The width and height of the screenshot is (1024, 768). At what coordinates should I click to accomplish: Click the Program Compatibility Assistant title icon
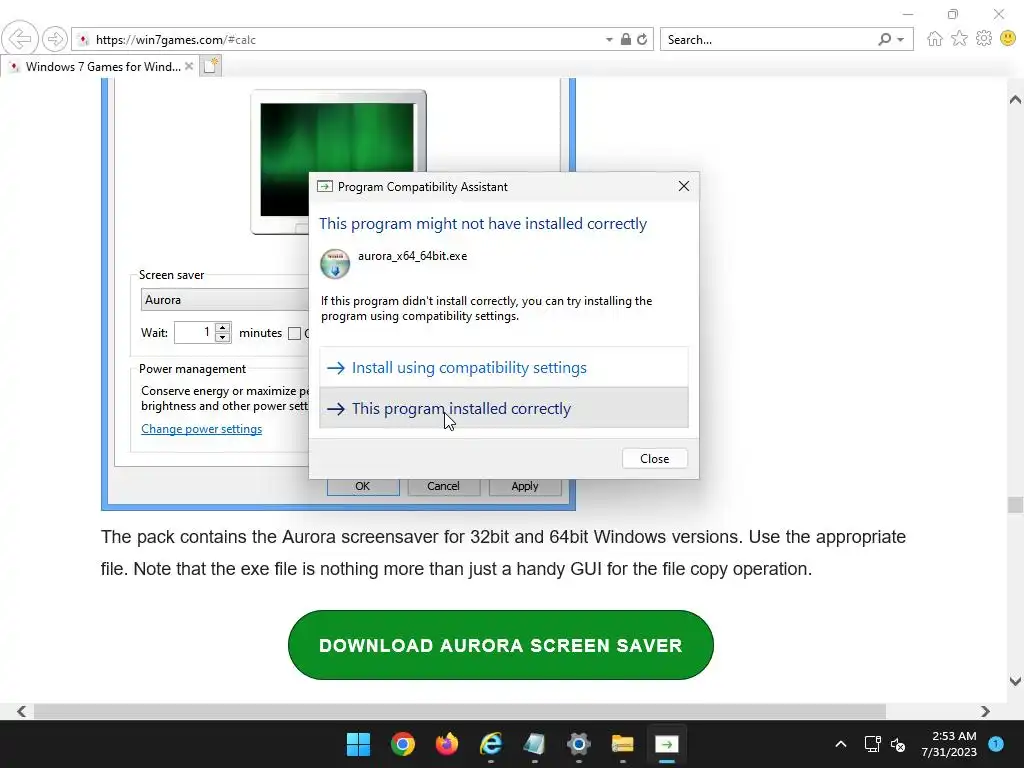(325, 187)
